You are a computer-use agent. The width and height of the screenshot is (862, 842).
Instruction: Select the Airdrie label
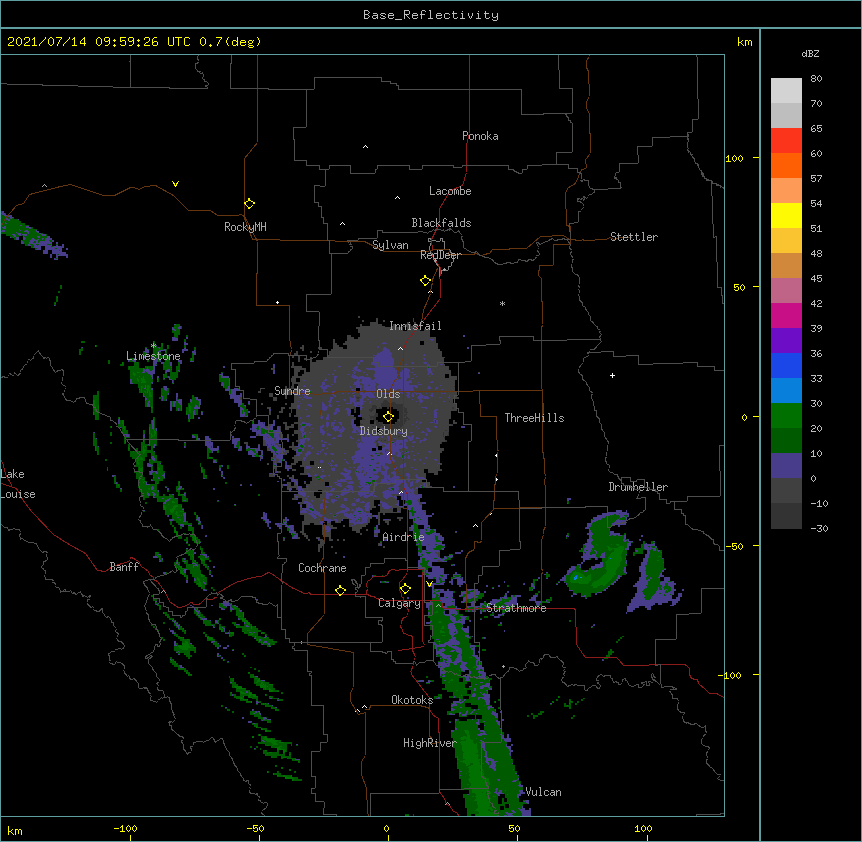click(404, 537)
